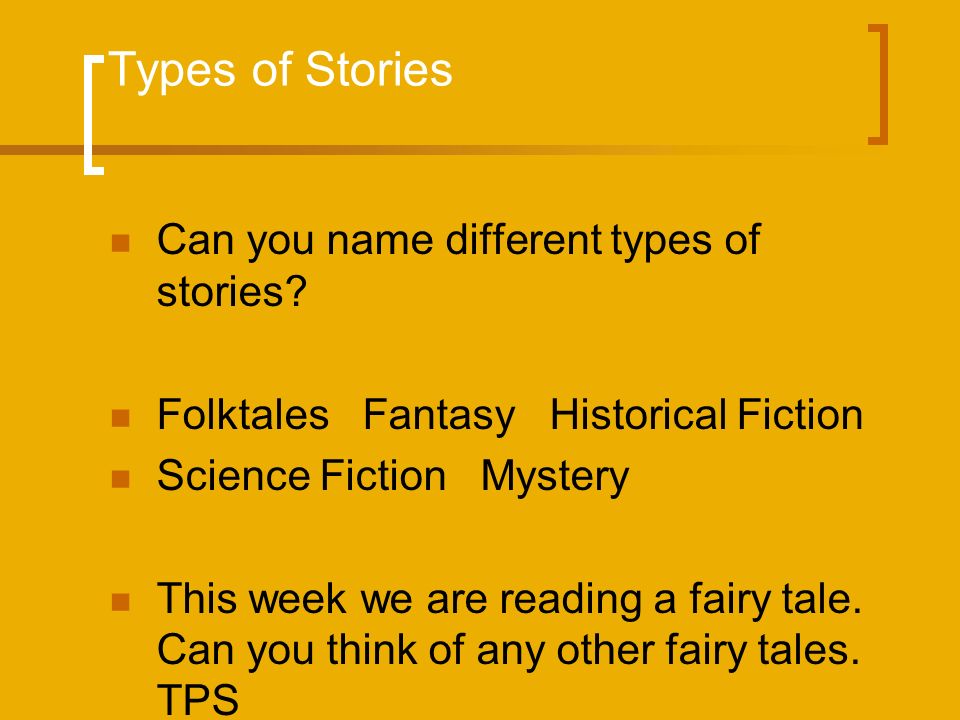Screen dimensions: 960x720
Task: Click "Can you think of any other" line
Action: 406,651
